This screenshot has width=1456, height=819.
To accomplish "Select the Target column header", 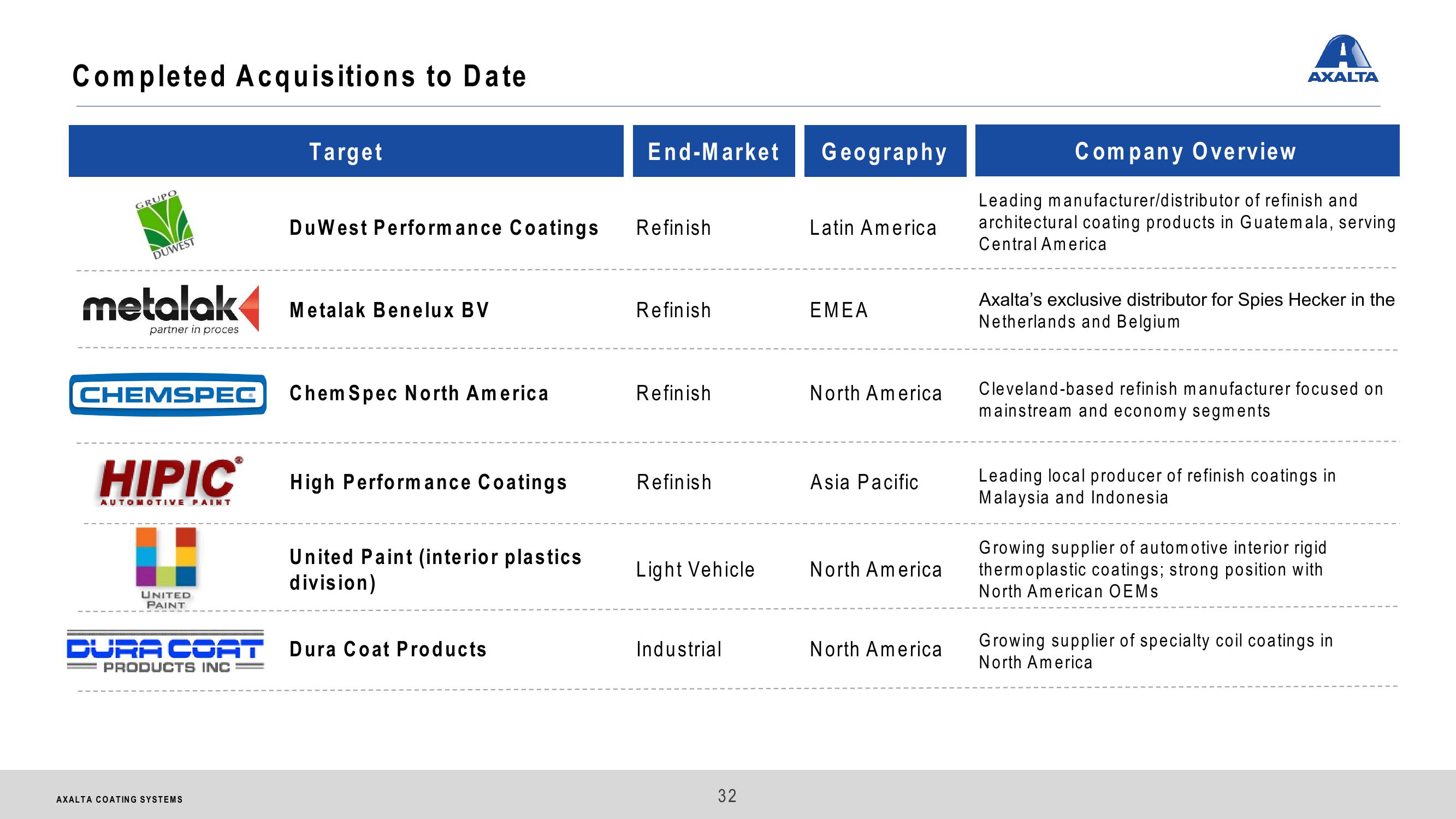I will pyautogui.click(x=346, y=151).
